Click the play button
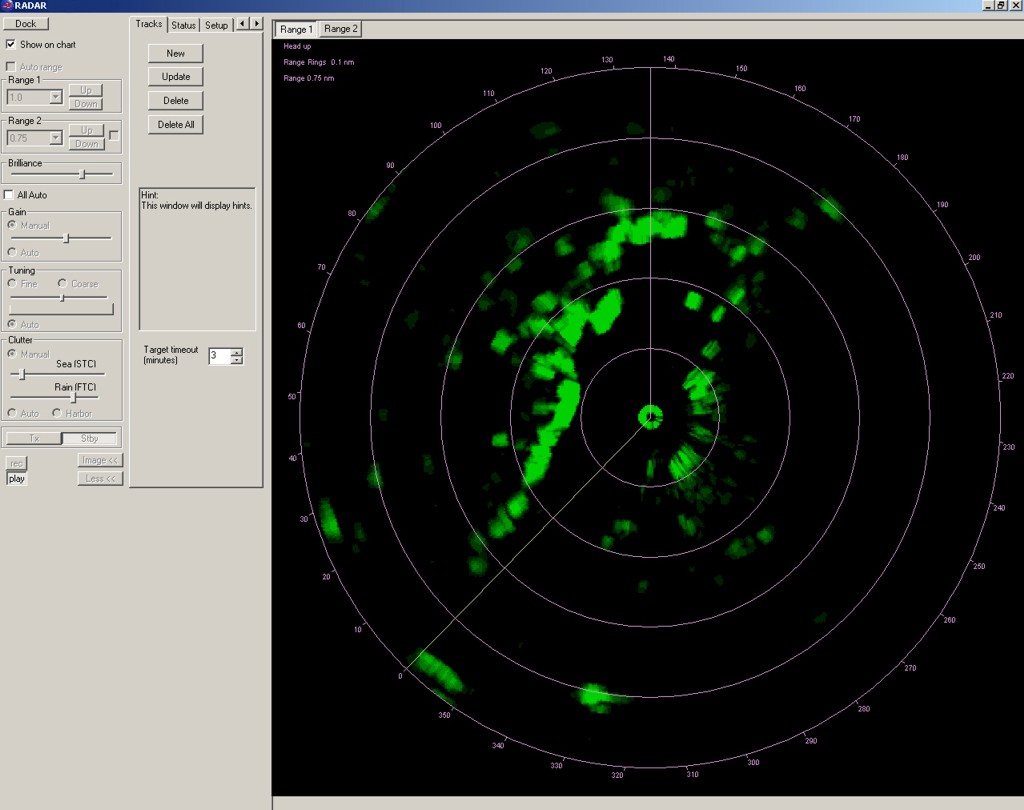Image resolution: width=1024 pixels, height=810 pixels. (16, 479)
